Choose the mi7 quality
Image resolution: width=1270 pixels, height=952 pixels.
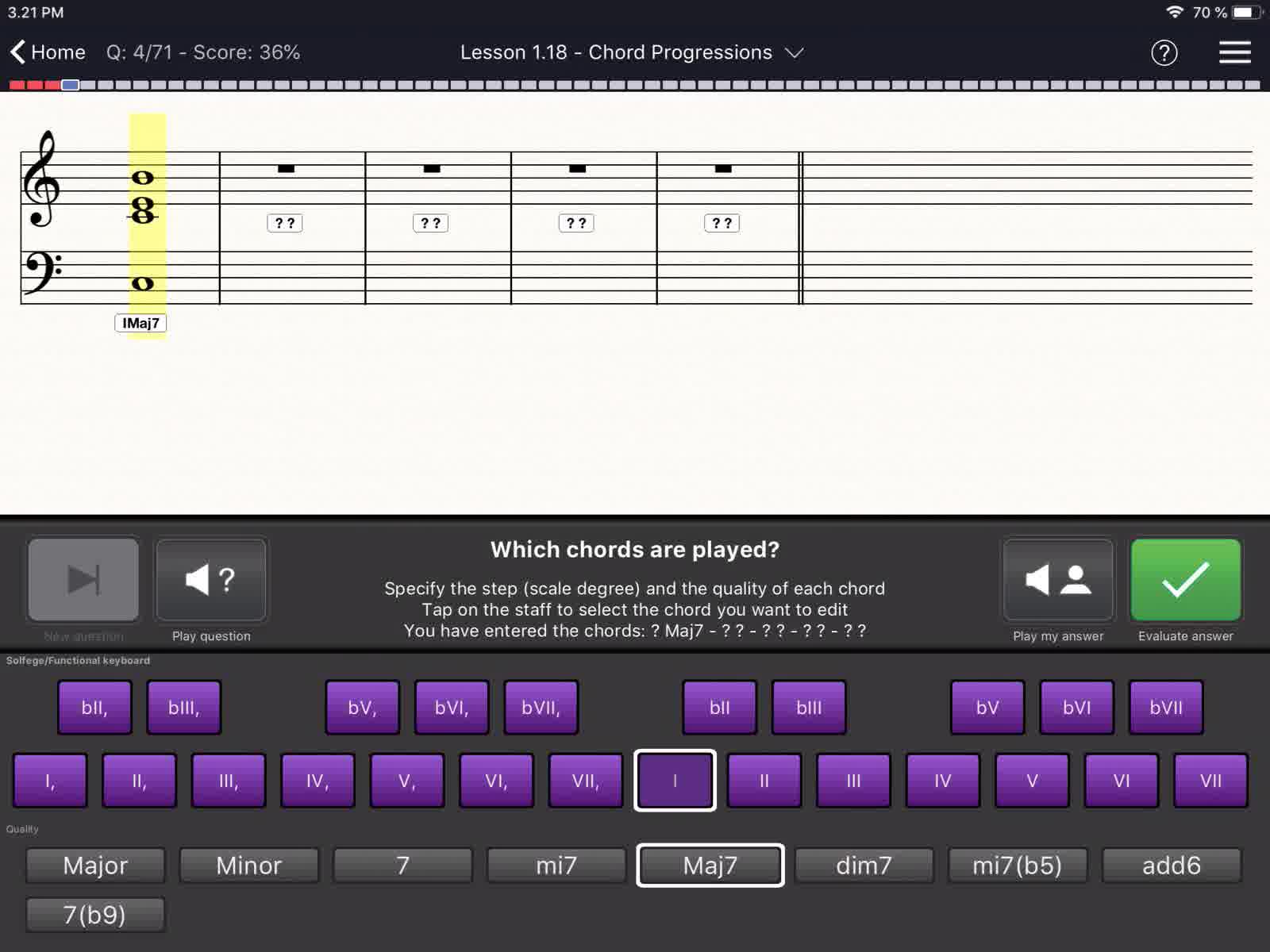556,865
